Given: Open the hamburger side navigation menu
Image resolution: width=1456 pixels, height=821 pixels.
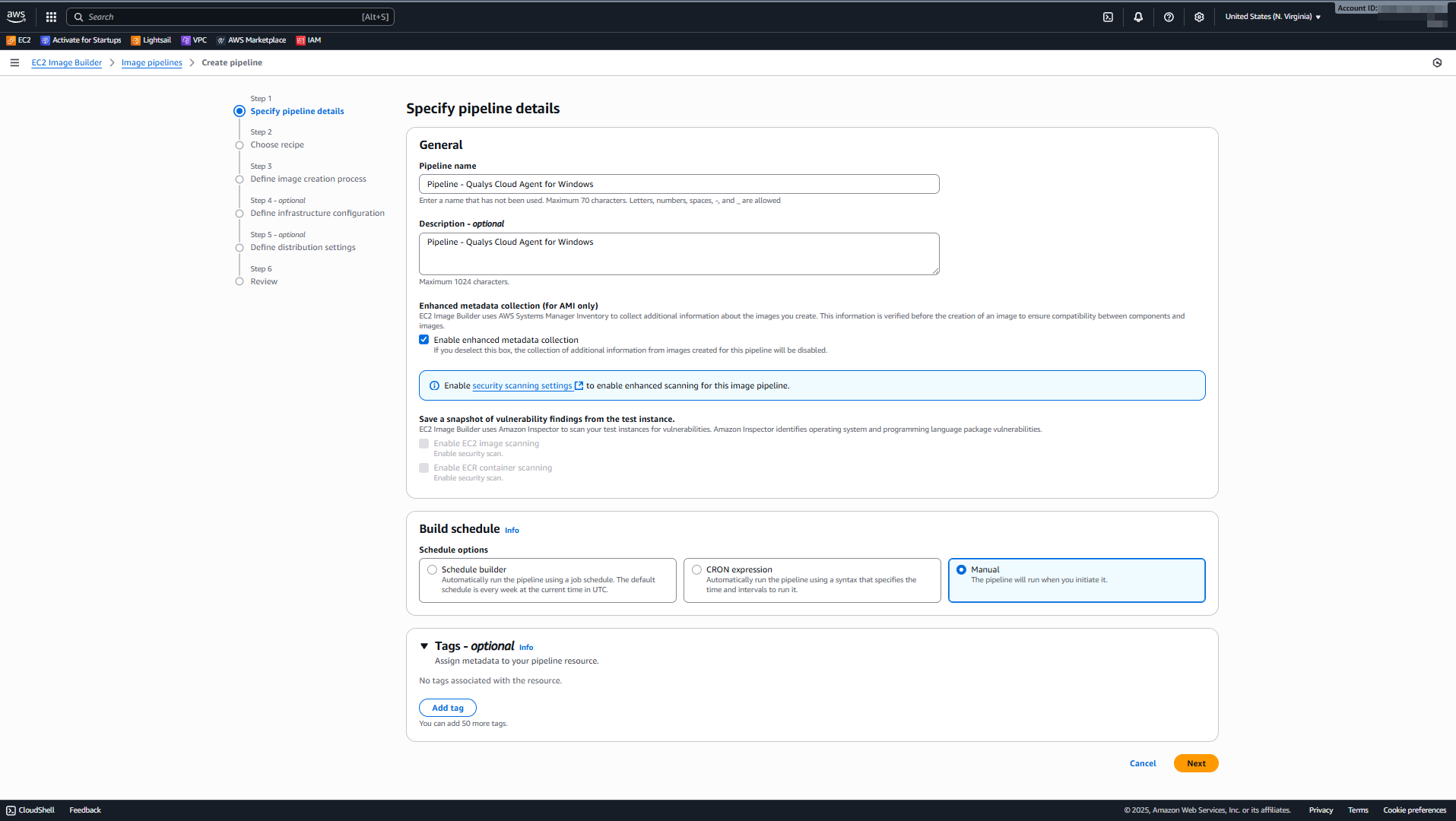Looking at the screenshot, I should [14, 62].
